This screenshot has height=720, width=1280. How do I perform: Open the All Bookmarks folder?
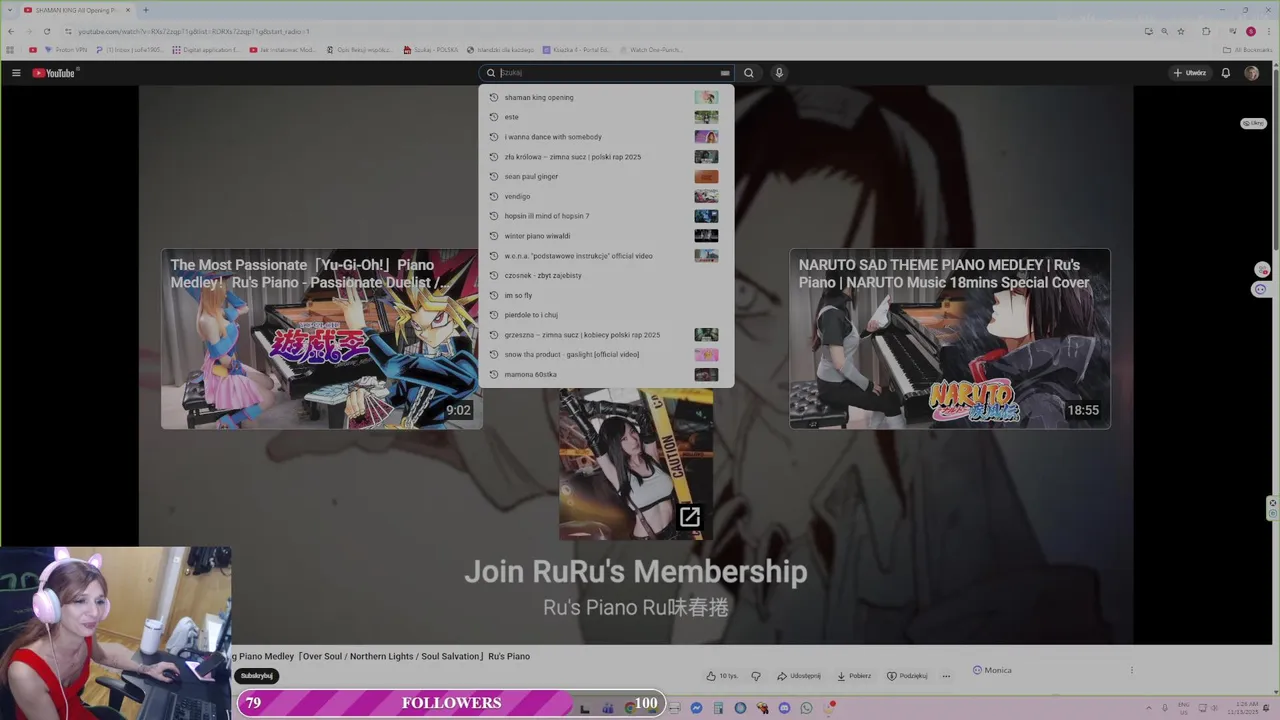(x=1248, y=49)
